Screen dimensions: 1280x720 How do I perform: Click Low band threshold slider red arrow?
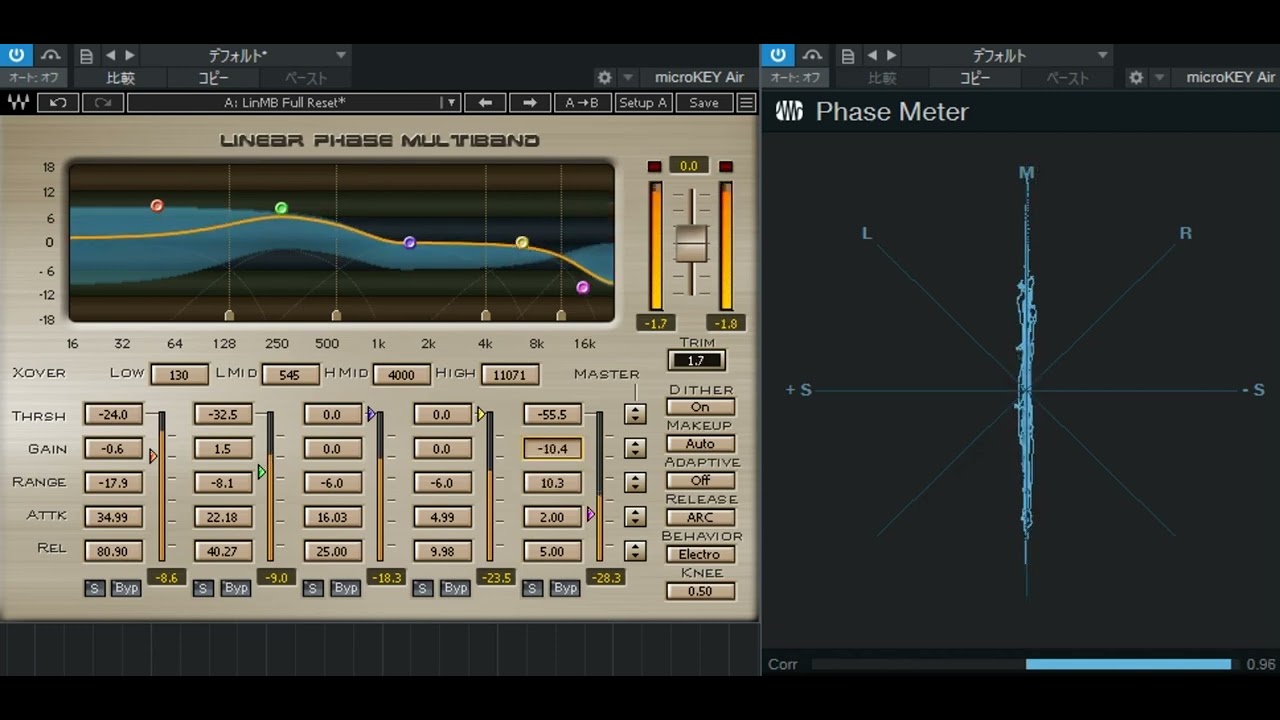click(153, 456)
